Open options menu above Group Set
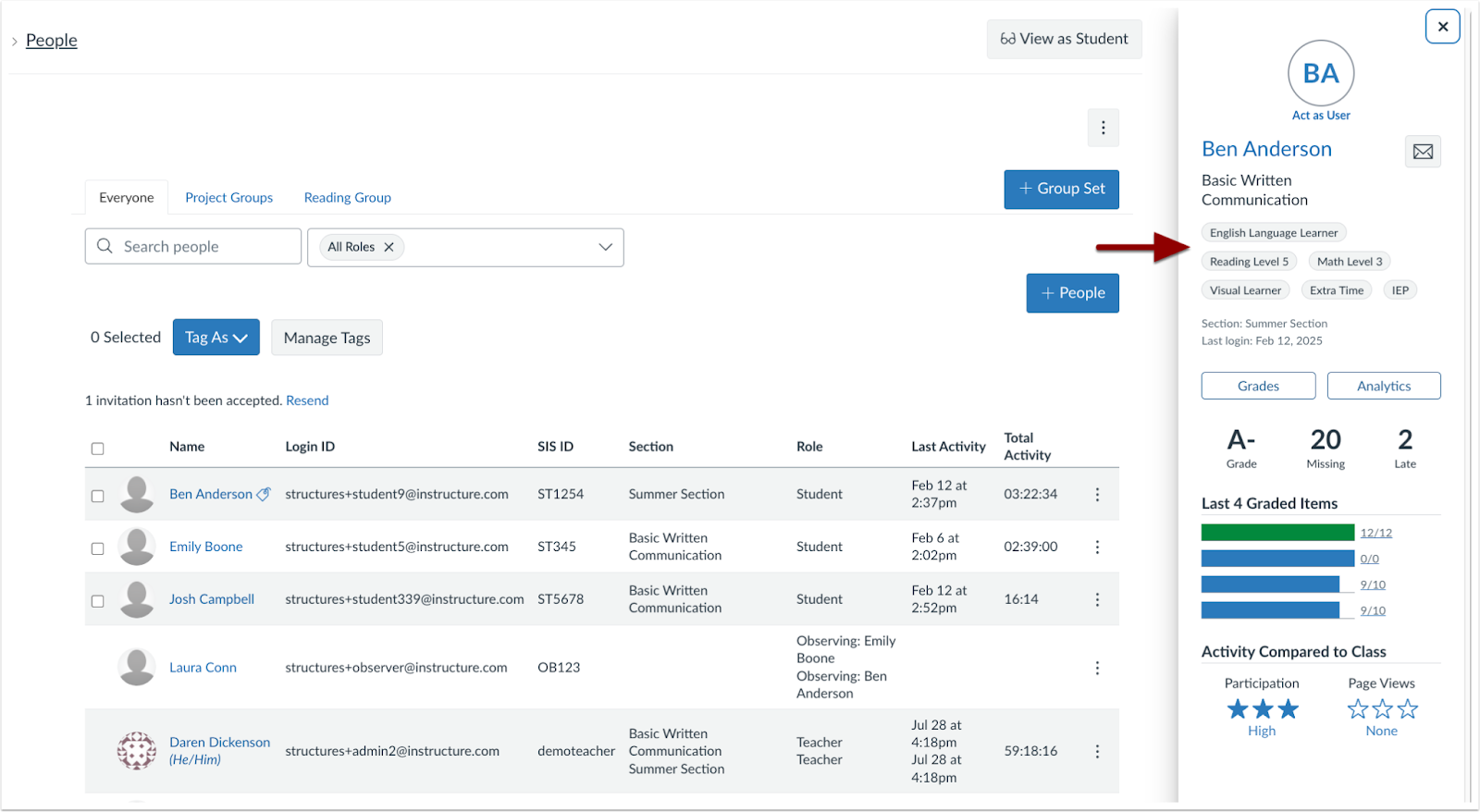Viewport: 1480px width, 812px height. pyautogui.click(x=1103, y=128)
